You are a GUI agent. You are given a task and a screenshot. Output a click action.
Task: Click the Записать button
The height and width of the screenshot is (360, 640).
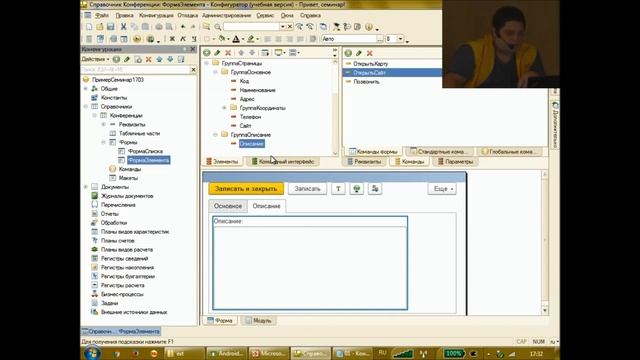pos(307,189)
